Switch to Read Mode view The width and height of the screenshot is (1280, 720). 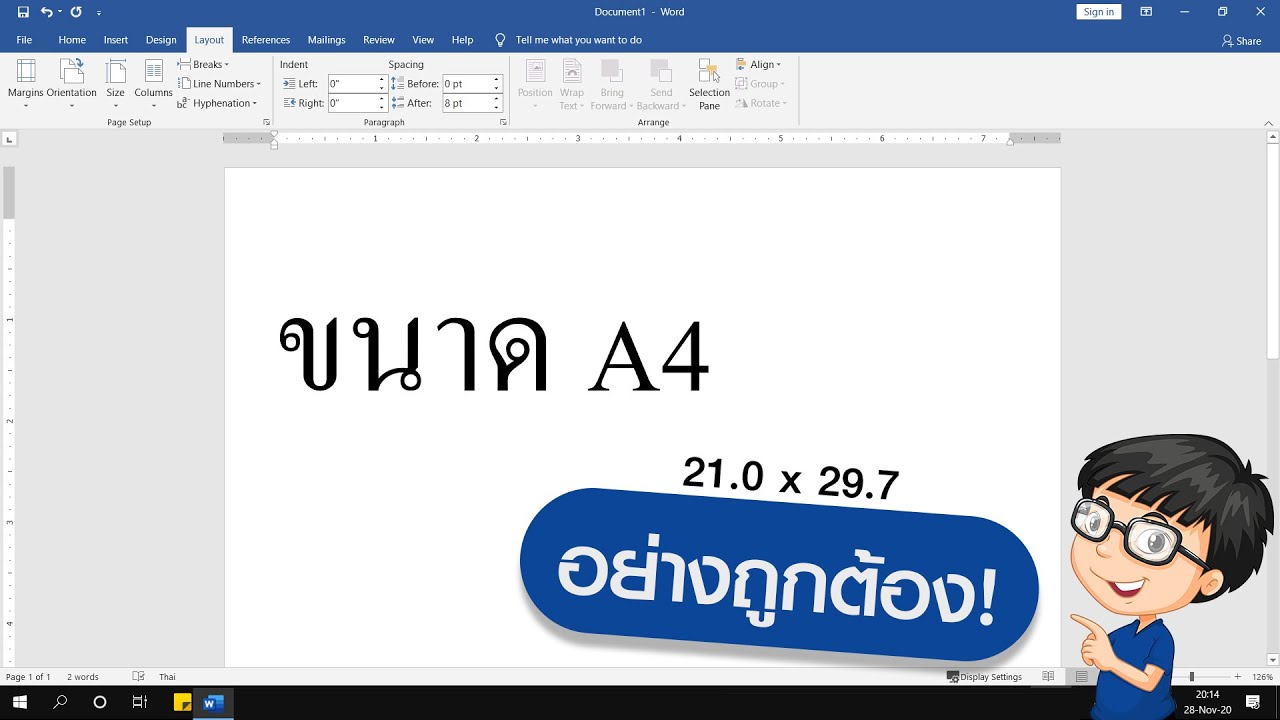coord(1048,677)
